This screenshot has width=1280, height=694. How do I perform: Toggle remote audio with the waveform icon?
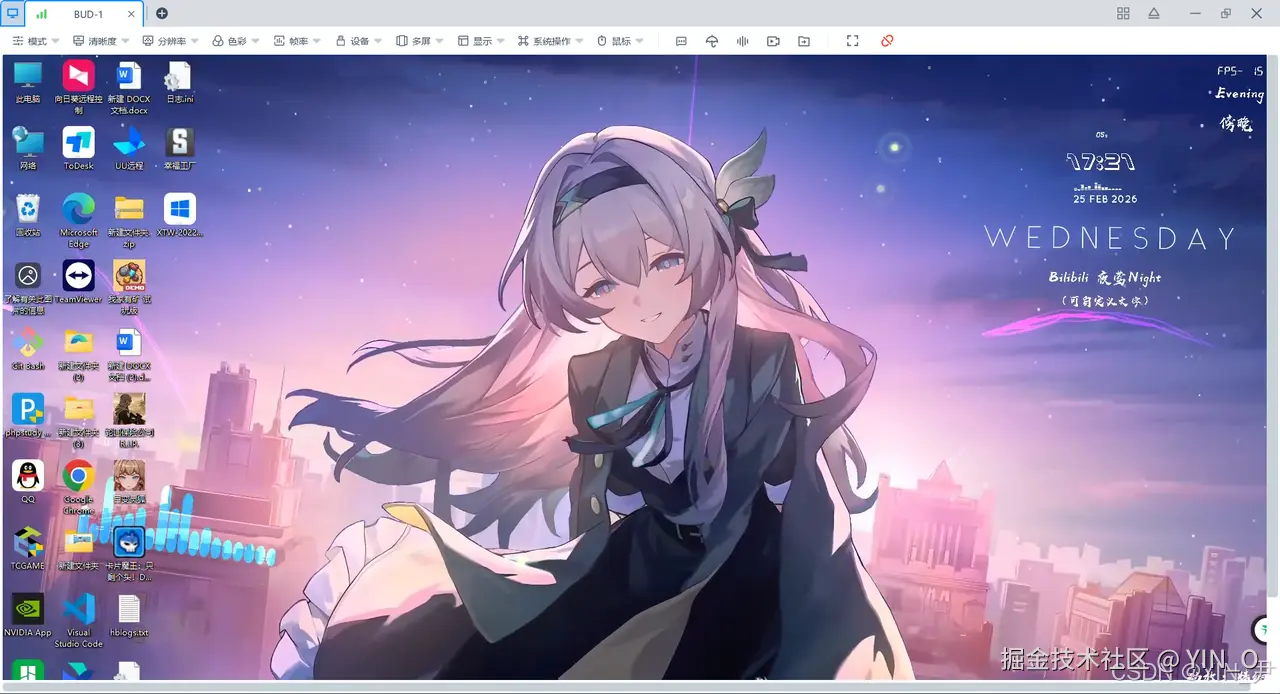(742, 41)
